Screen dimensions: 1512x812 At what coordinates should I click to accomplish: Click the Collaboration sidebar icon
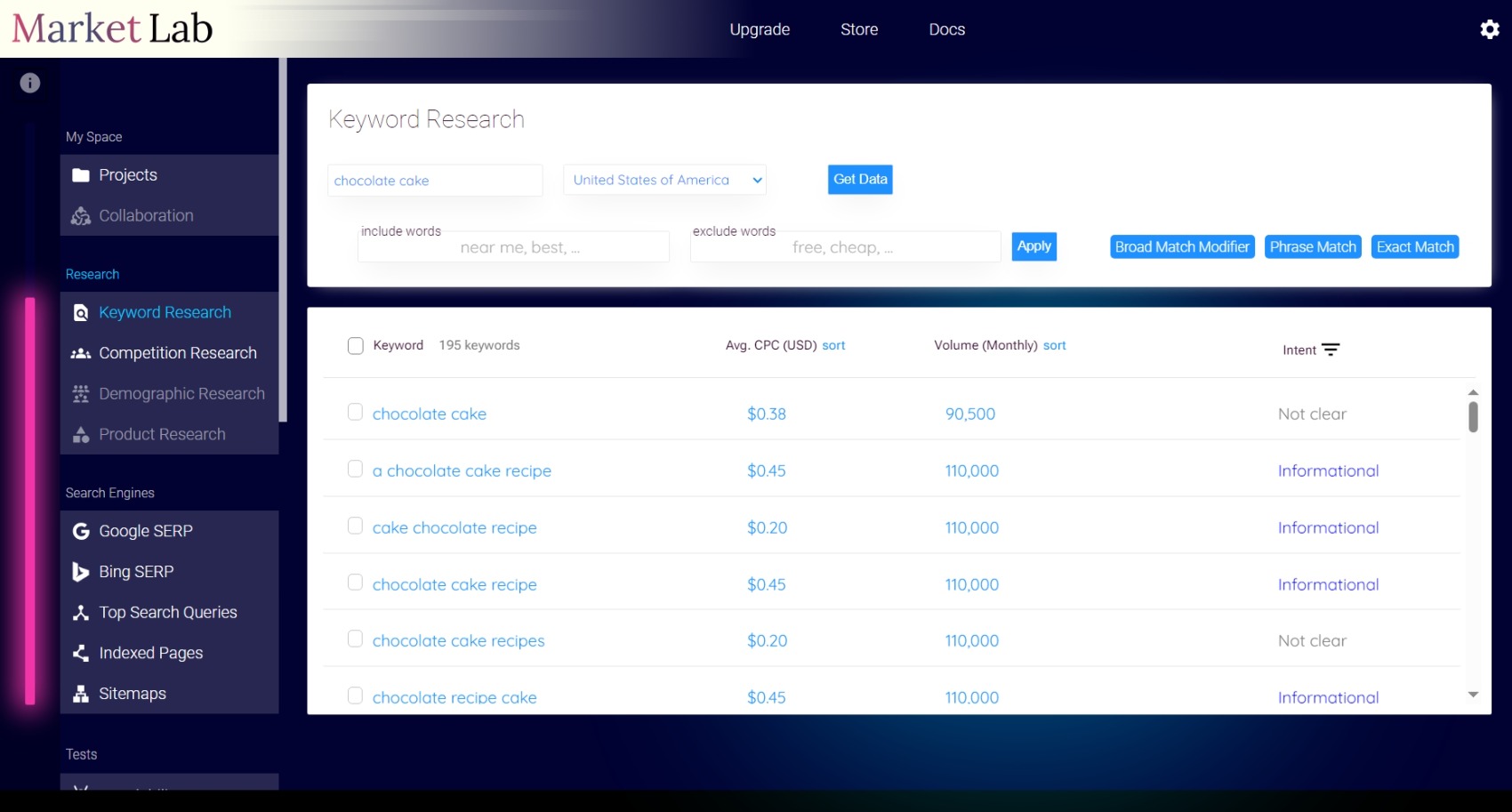tap(81, 216)
